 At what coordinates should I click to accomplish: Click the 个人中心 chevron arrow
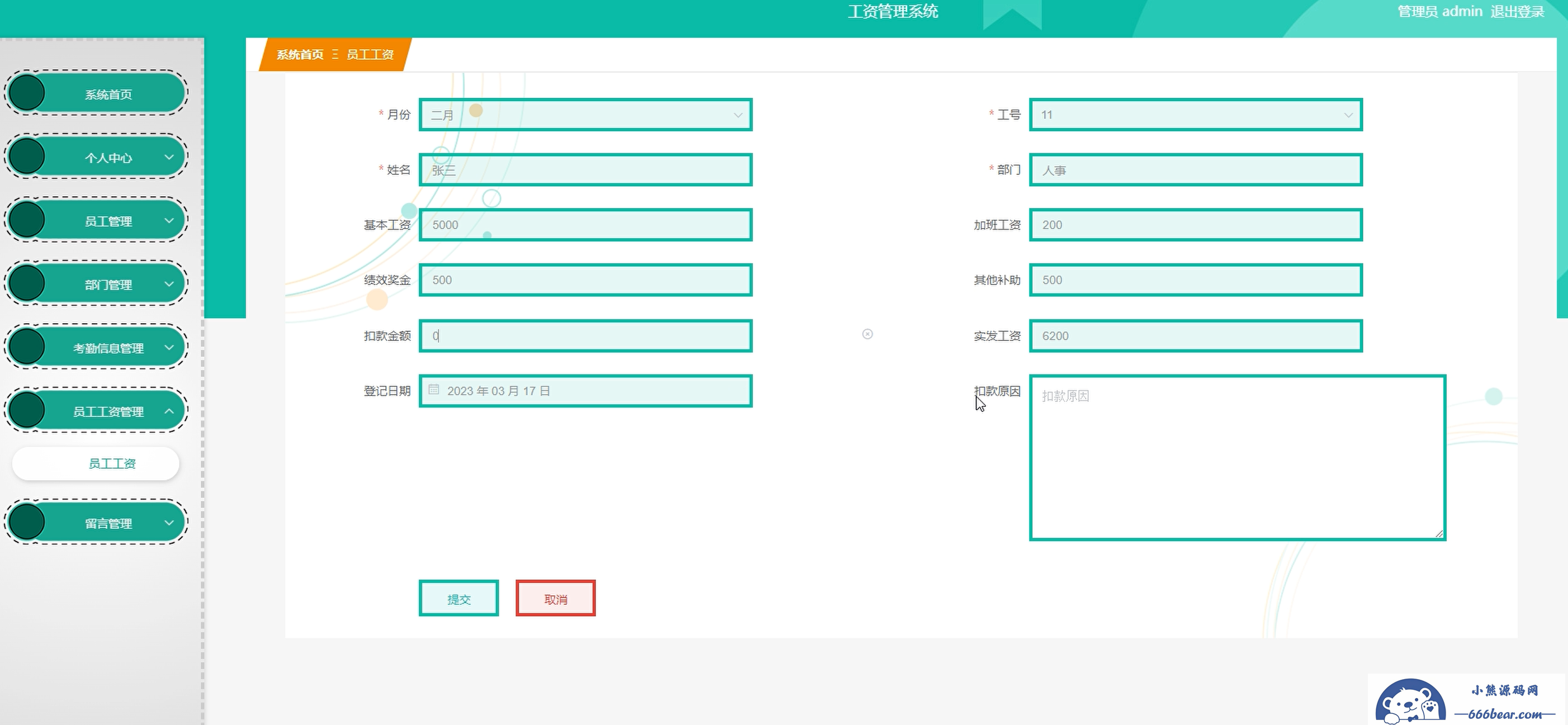tap(169, 157)
